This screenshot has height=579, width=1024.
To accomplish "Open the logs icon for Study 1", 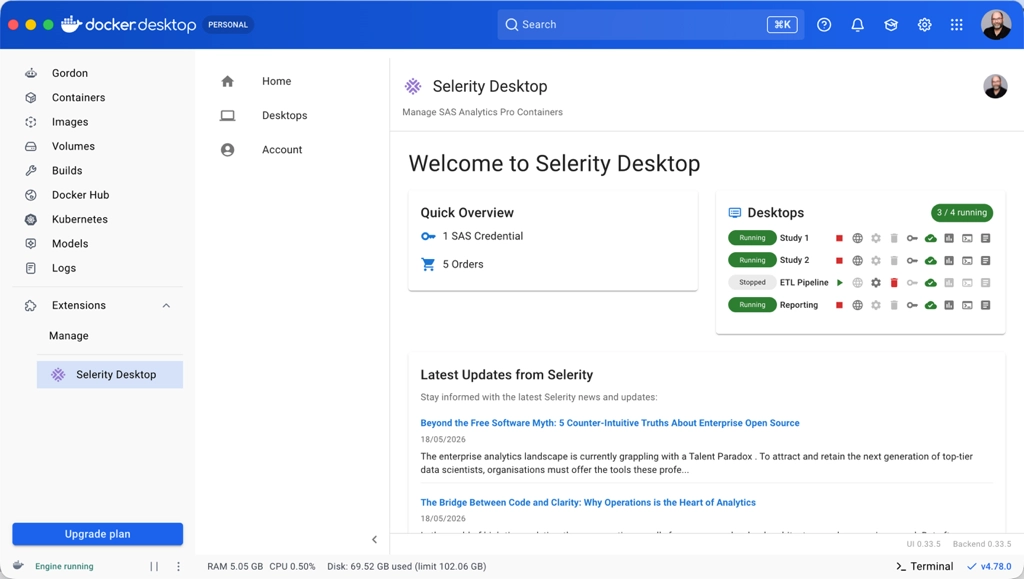I will [x=985, y=238].
